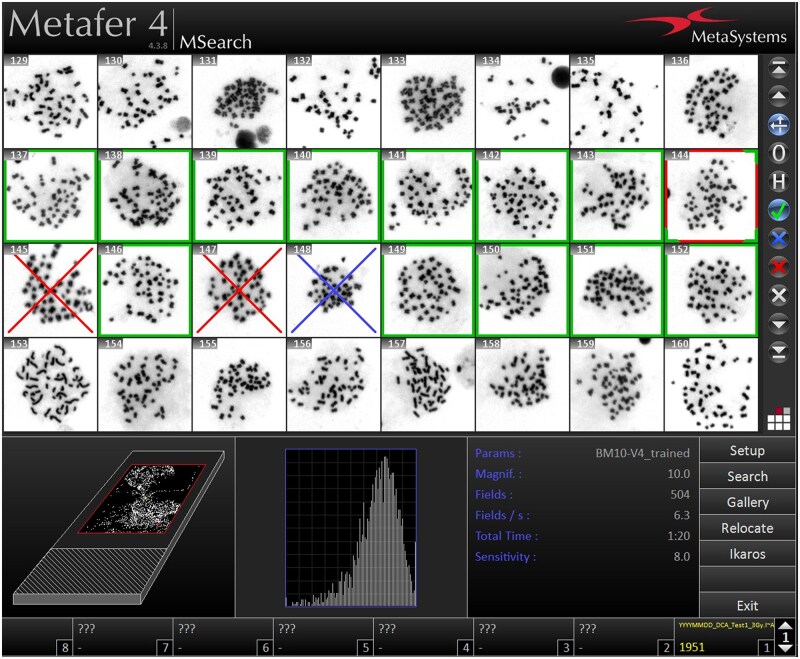Select metaphase thumbnail 136
800x659 pixels.
[711, 102]
